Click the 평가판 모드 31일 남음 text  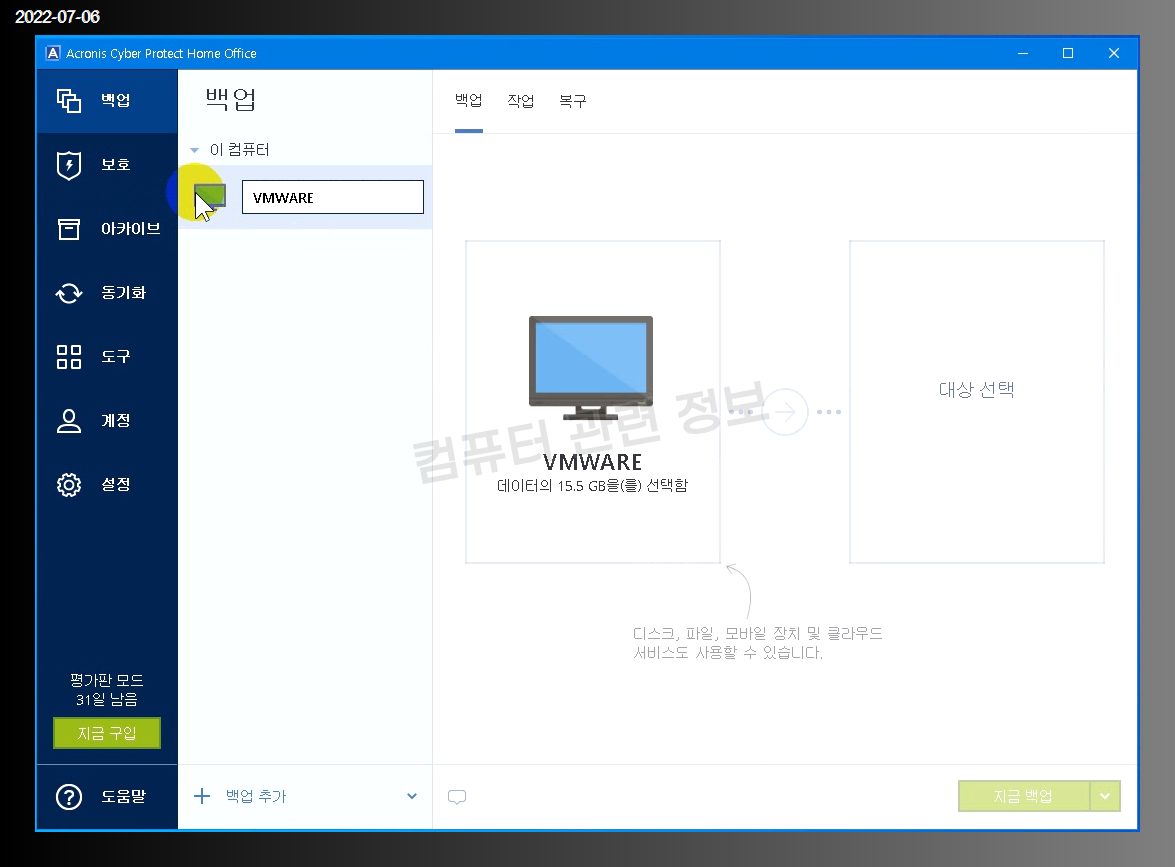tap(106, 689)
